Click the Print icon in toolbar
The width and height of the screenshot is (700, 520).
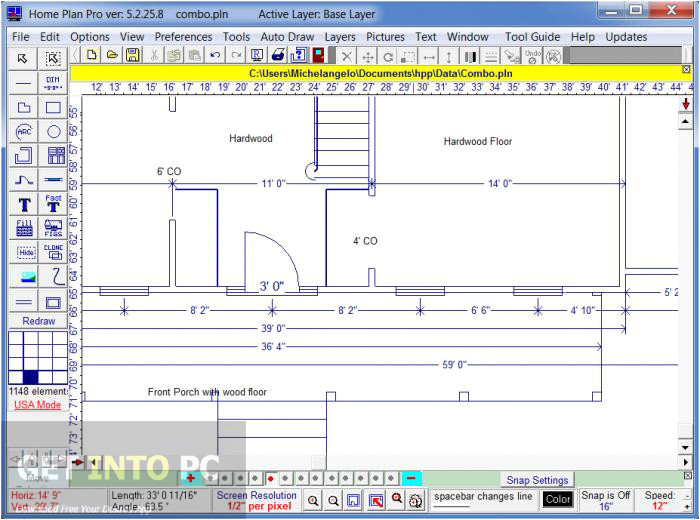278,56
